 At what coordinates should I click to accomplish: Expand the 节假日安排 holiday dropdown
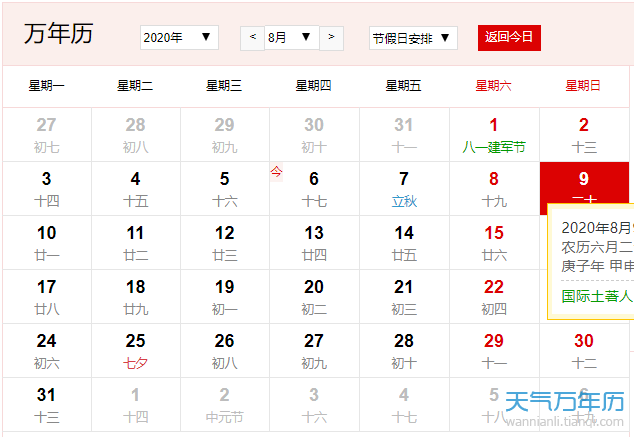[413, 38]
